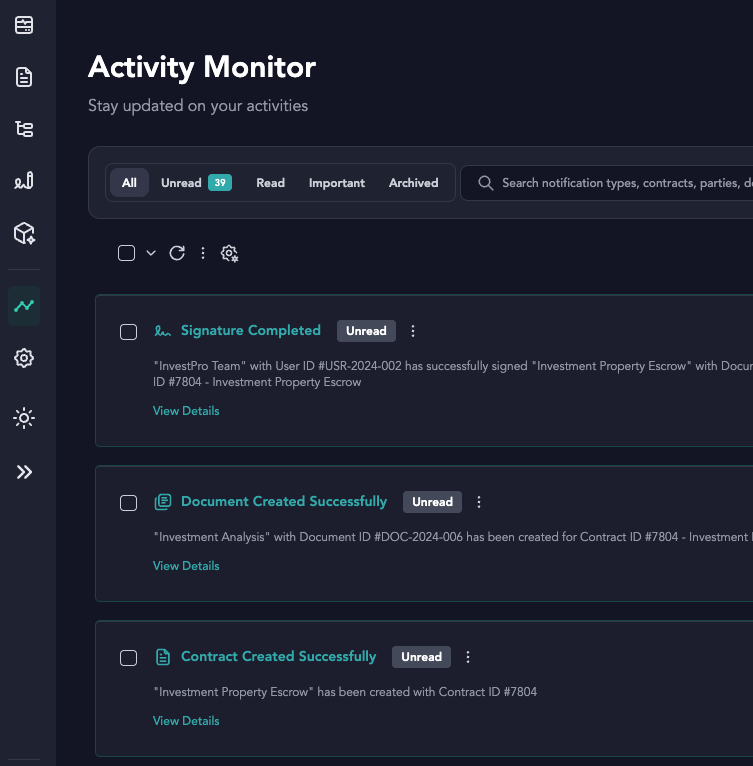Open bulk actions three-dot menu in toolbar
This screenshot has width=753, height=766.
point(203,253)
